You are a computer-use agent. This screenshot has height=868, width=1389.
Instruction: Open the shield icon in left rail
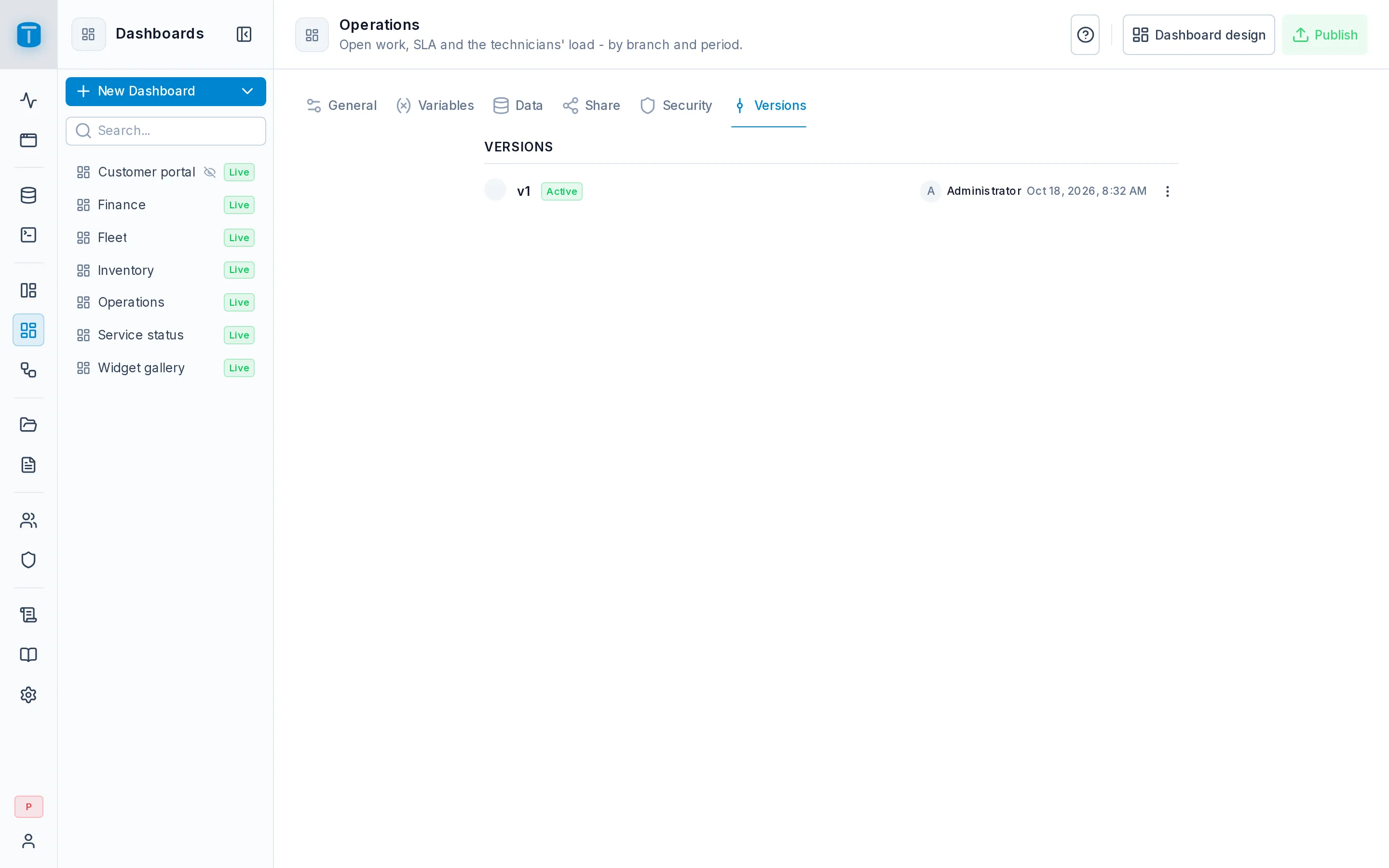28,560
